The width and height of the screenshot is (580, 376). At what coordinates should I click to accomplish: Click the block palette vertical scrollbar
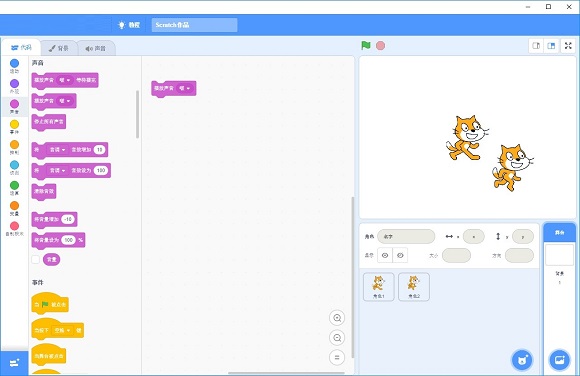coord(138,114)
